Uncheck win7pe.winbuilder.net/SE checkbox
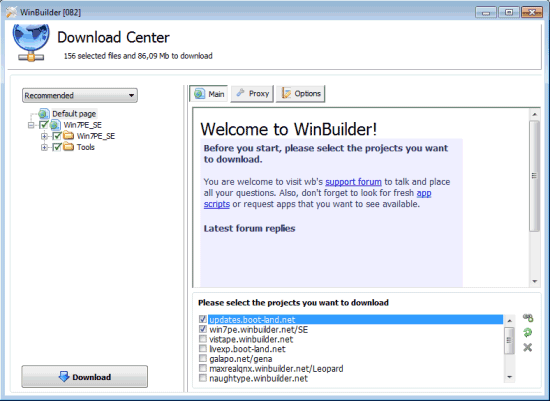 [x=203, y=329]
